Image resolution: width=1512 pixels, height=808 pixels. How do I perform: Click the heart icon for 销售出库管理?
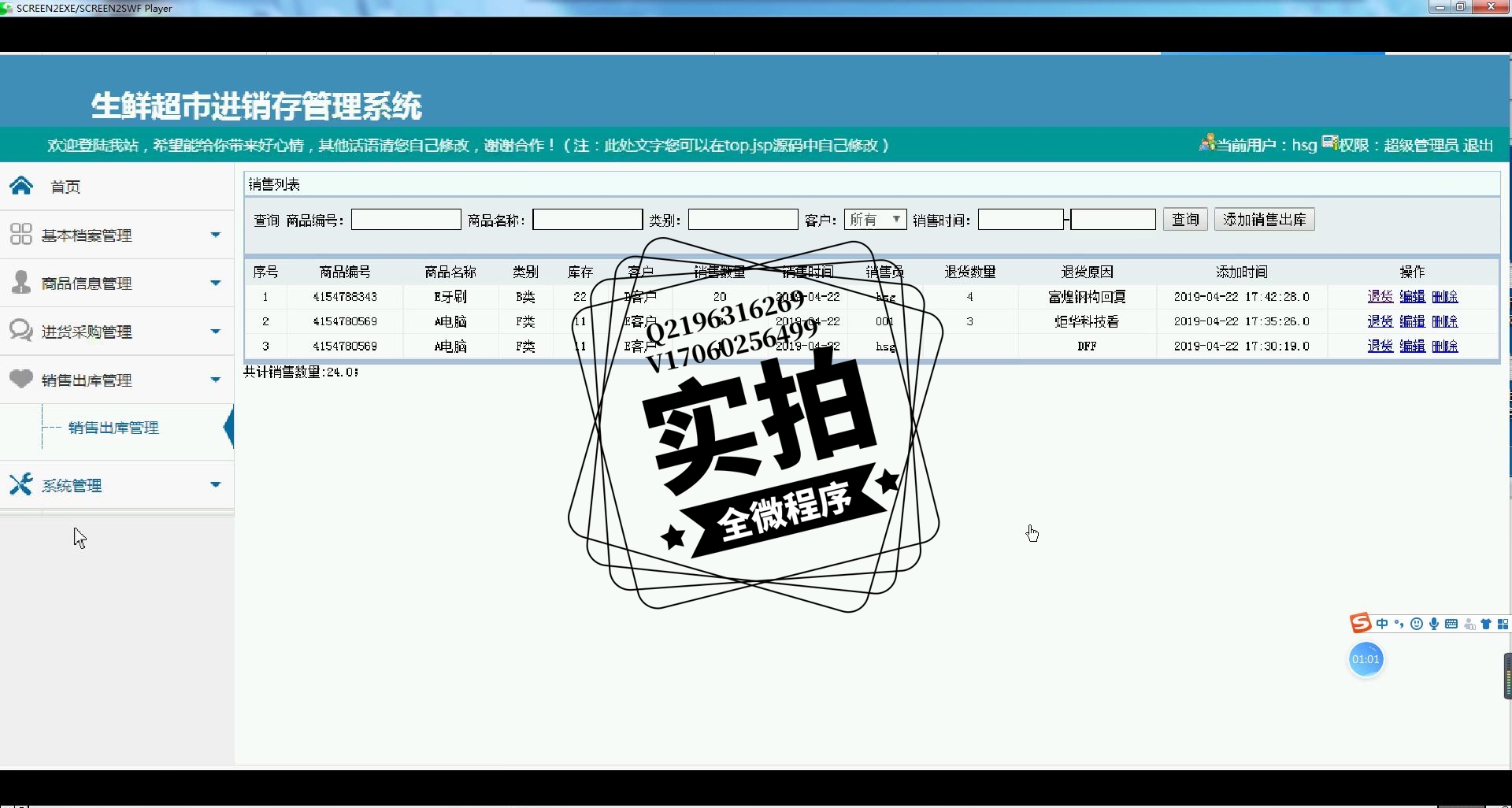pos(20,379)
